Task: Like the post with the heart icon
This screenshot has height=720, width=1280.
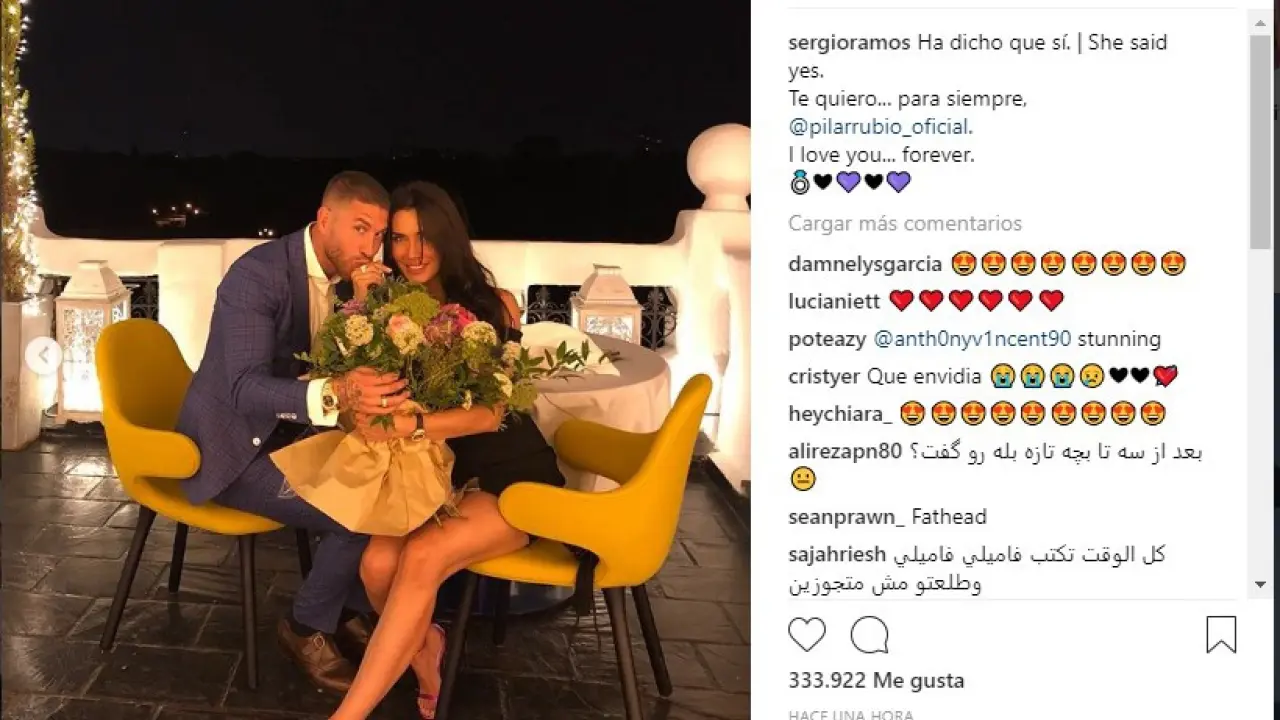Action: pos(807,635)
